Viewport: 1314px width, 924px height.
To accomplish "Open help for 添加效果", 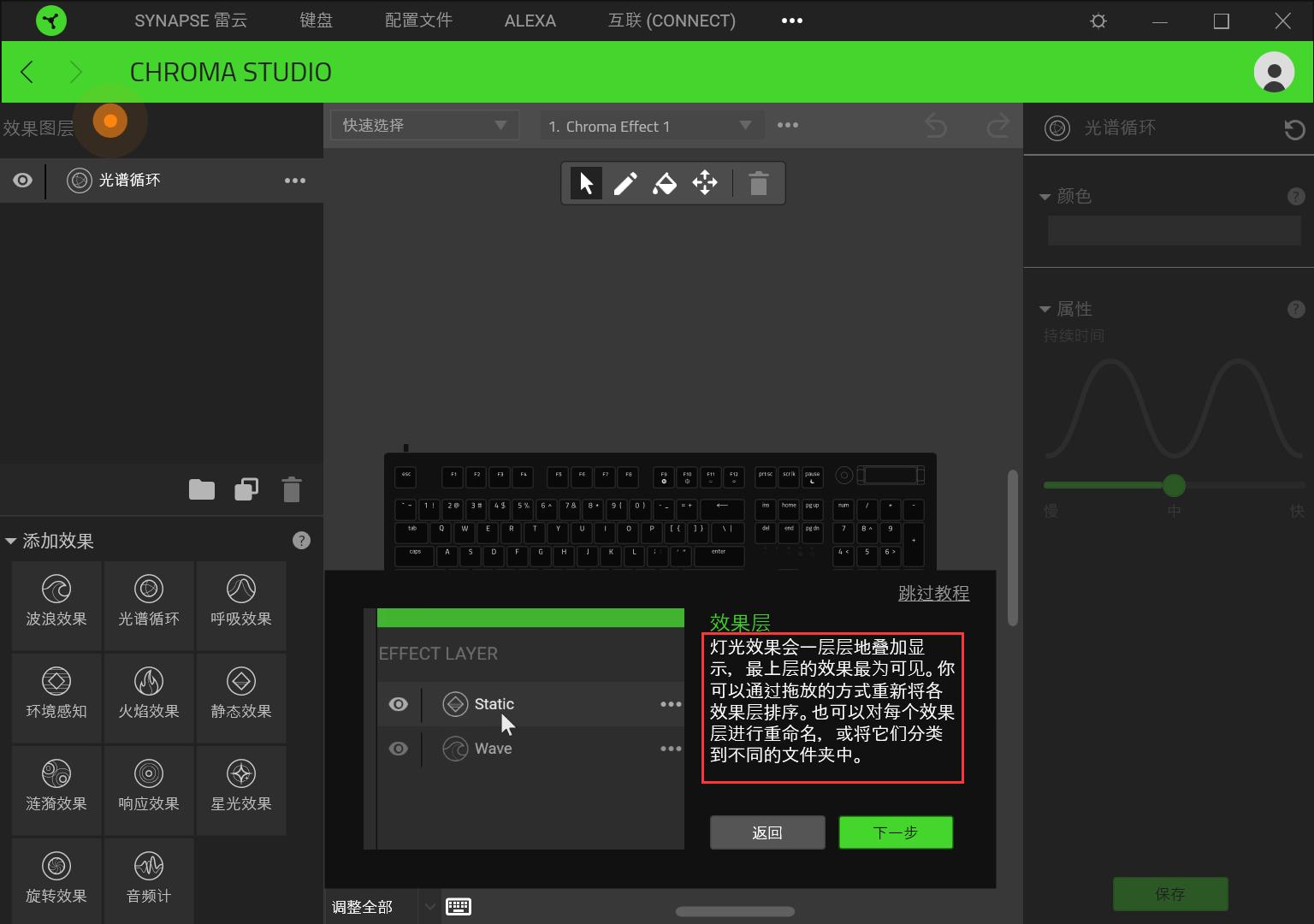I will [301, 541].
